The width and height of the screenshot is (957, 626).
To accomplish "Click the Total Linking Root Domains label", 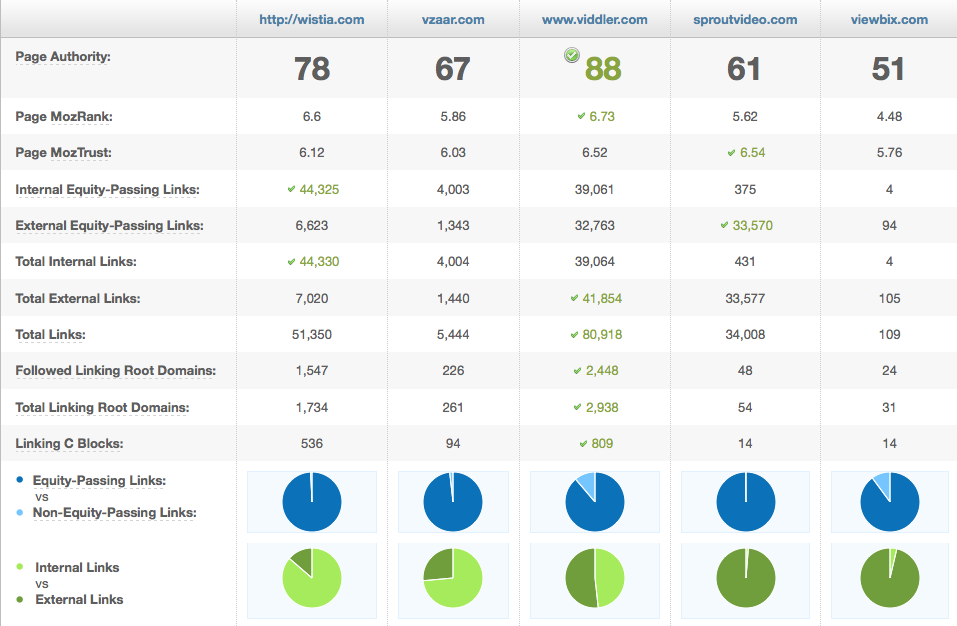I will point(102,408).
